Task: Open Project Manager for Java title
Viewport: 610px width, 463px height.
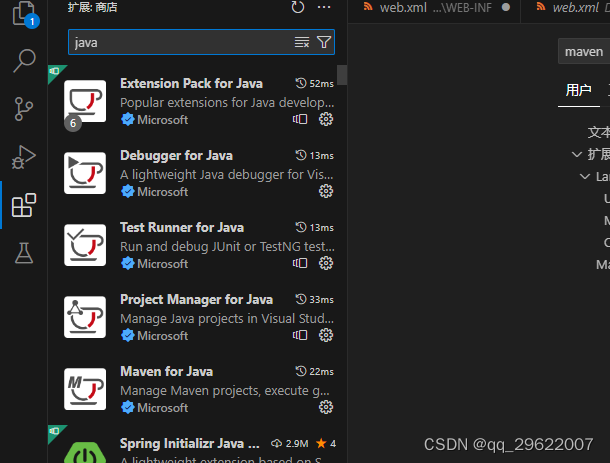Action: coord(196,300)
